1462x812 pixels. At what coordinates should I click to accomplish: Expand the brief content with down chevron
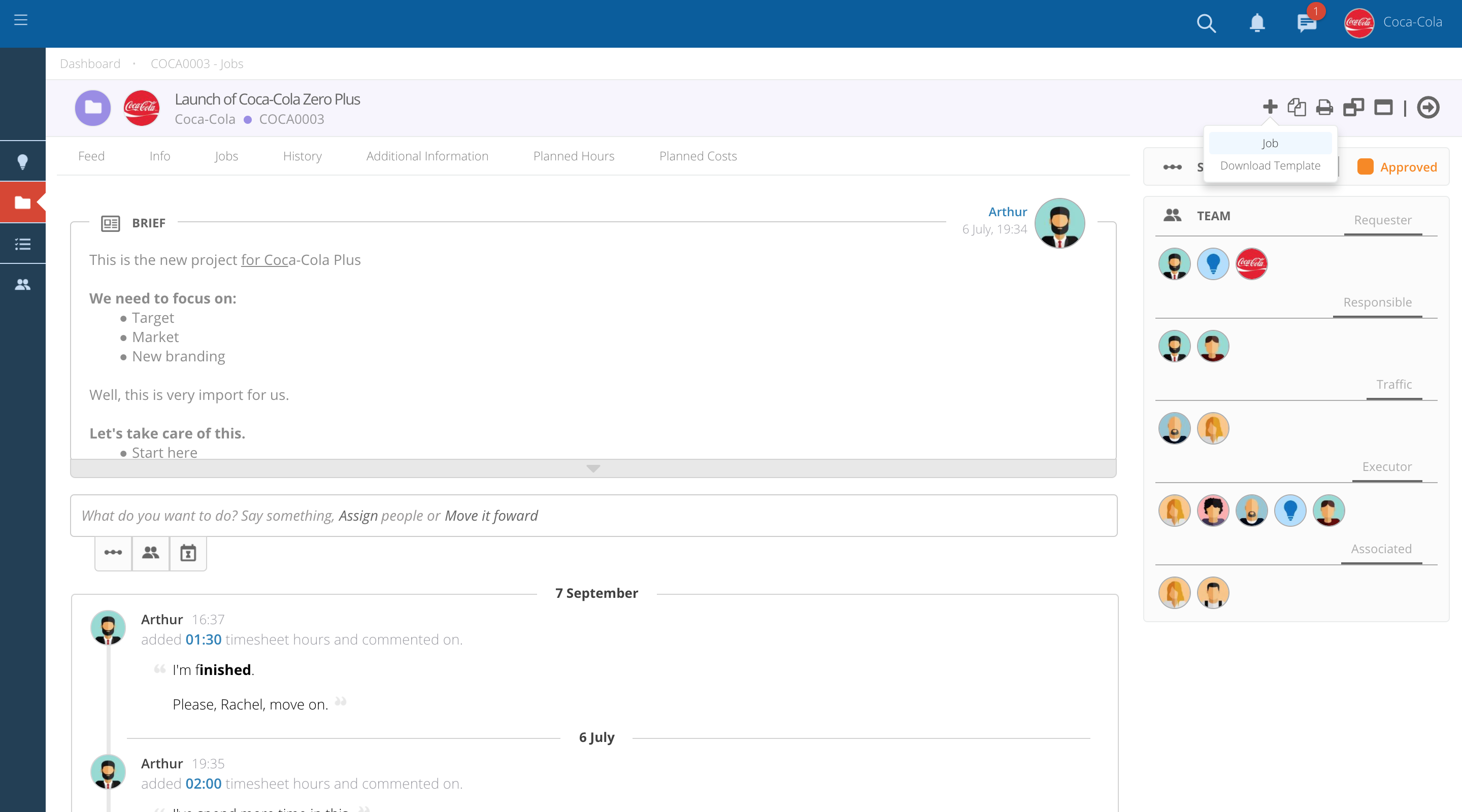coord(594,468)
